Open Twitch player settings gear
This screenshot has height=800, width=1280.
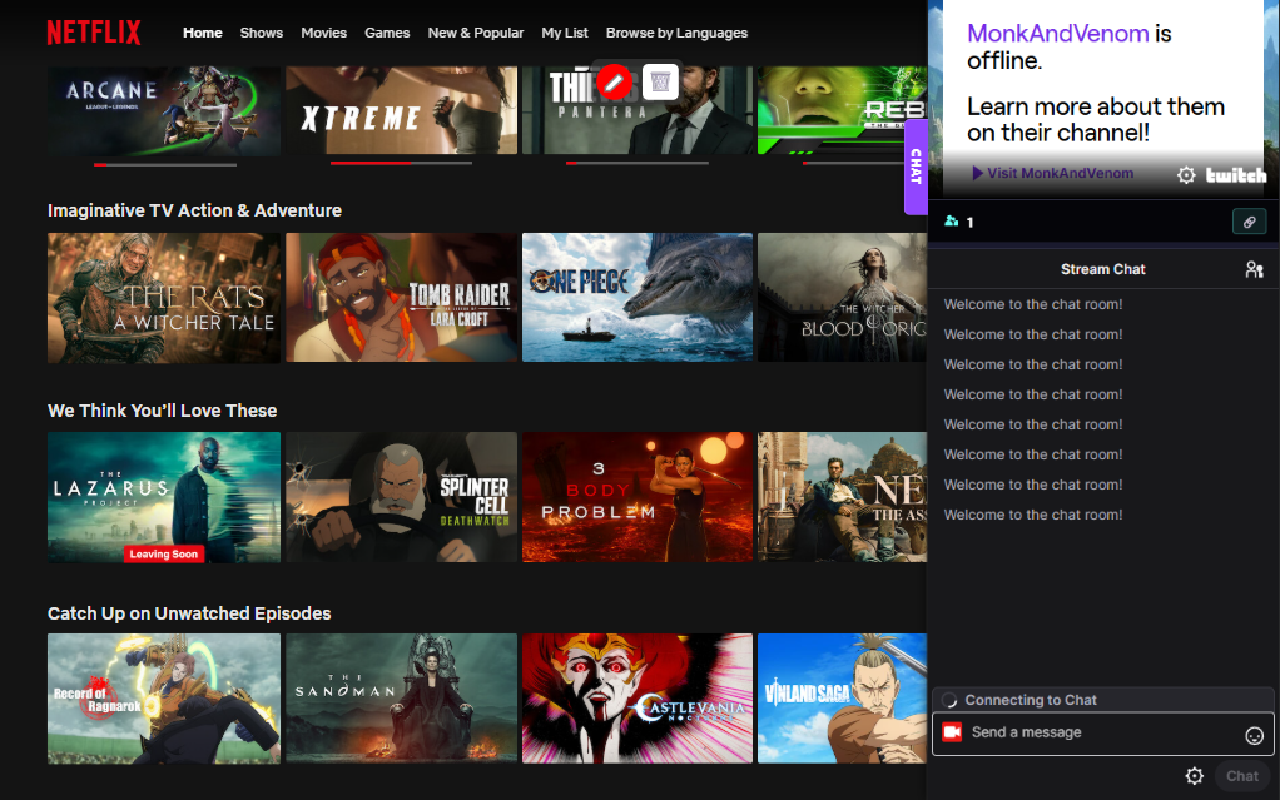1186,175
